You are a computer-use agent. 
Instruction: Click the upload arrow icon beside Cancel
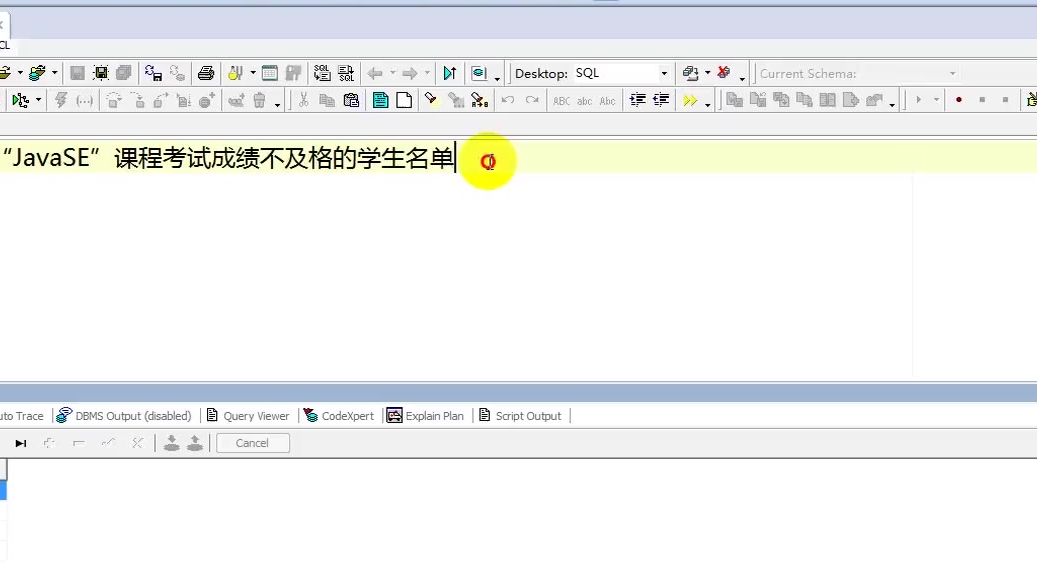(x=194, y=443)
